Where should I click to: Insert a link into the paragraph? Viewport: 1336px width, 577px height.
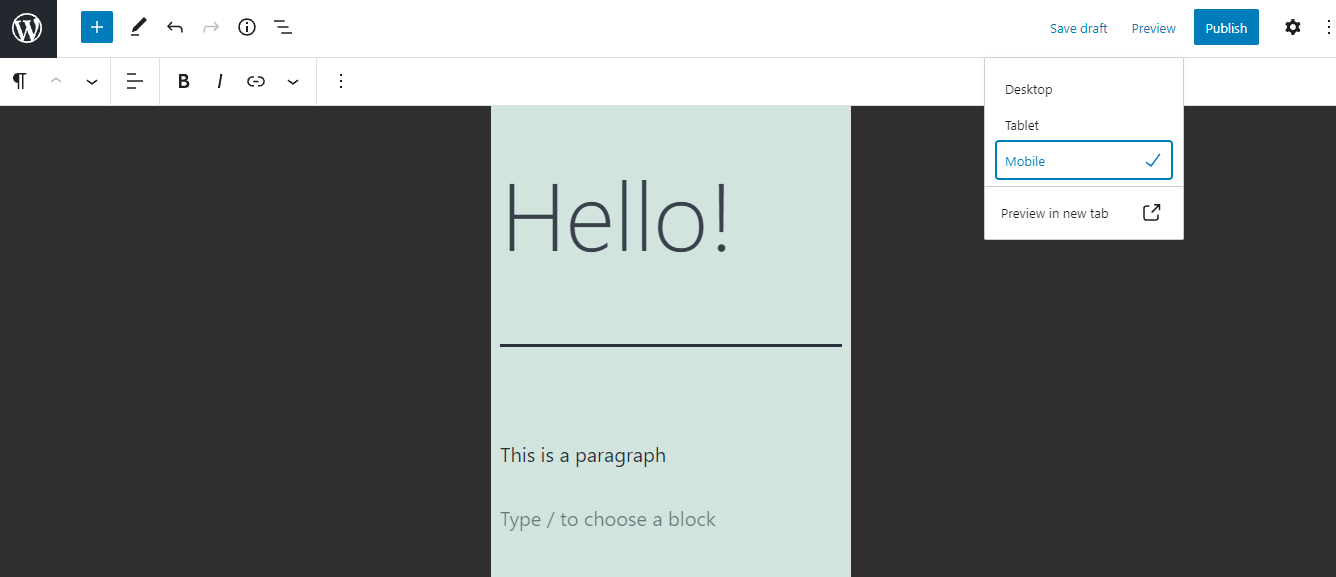tap(256, 81)
